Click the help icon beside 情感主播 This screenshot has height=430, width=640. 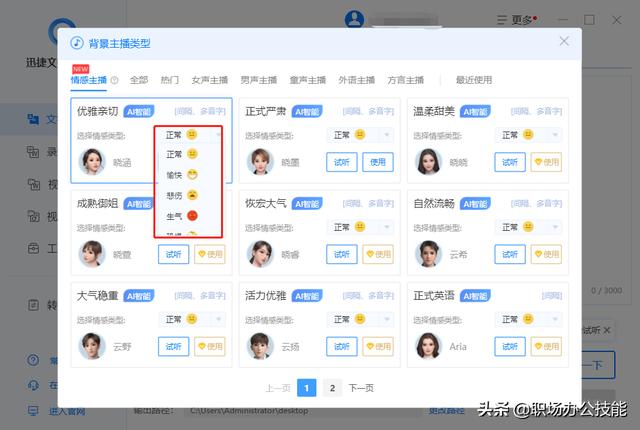pos(115,80)
